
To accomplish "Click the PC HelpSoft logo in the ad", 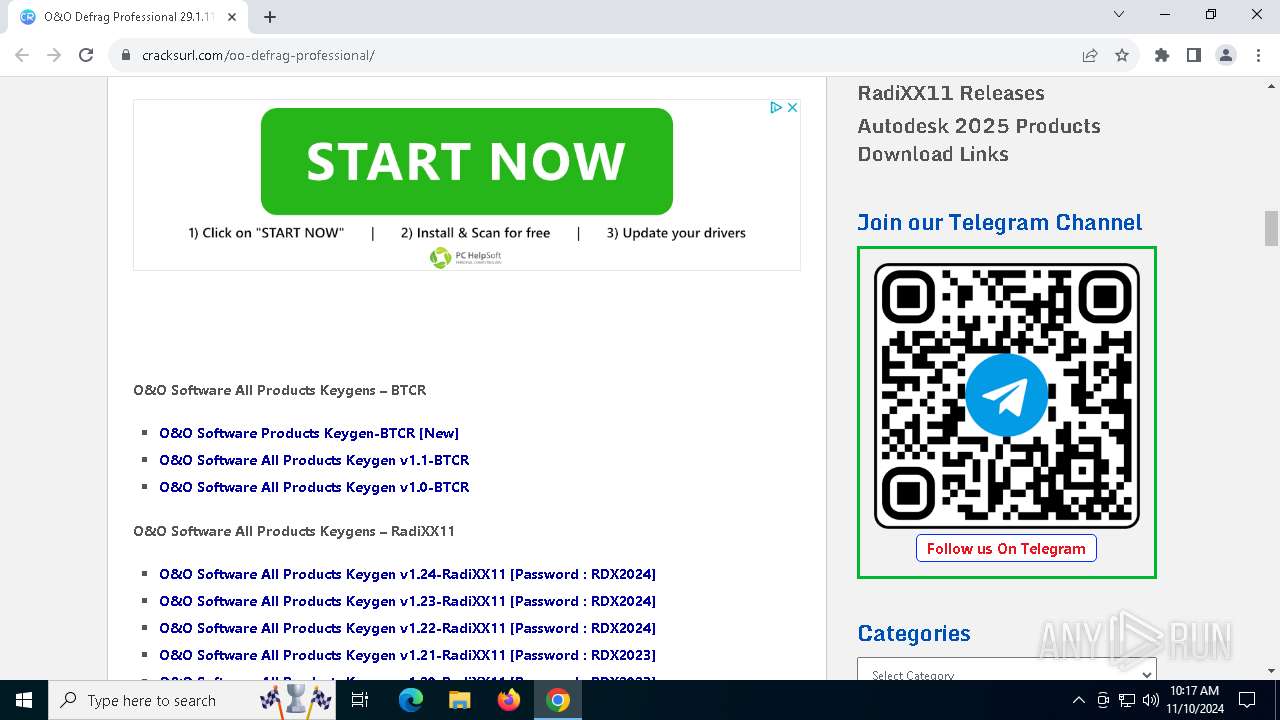I will point(466,258).
